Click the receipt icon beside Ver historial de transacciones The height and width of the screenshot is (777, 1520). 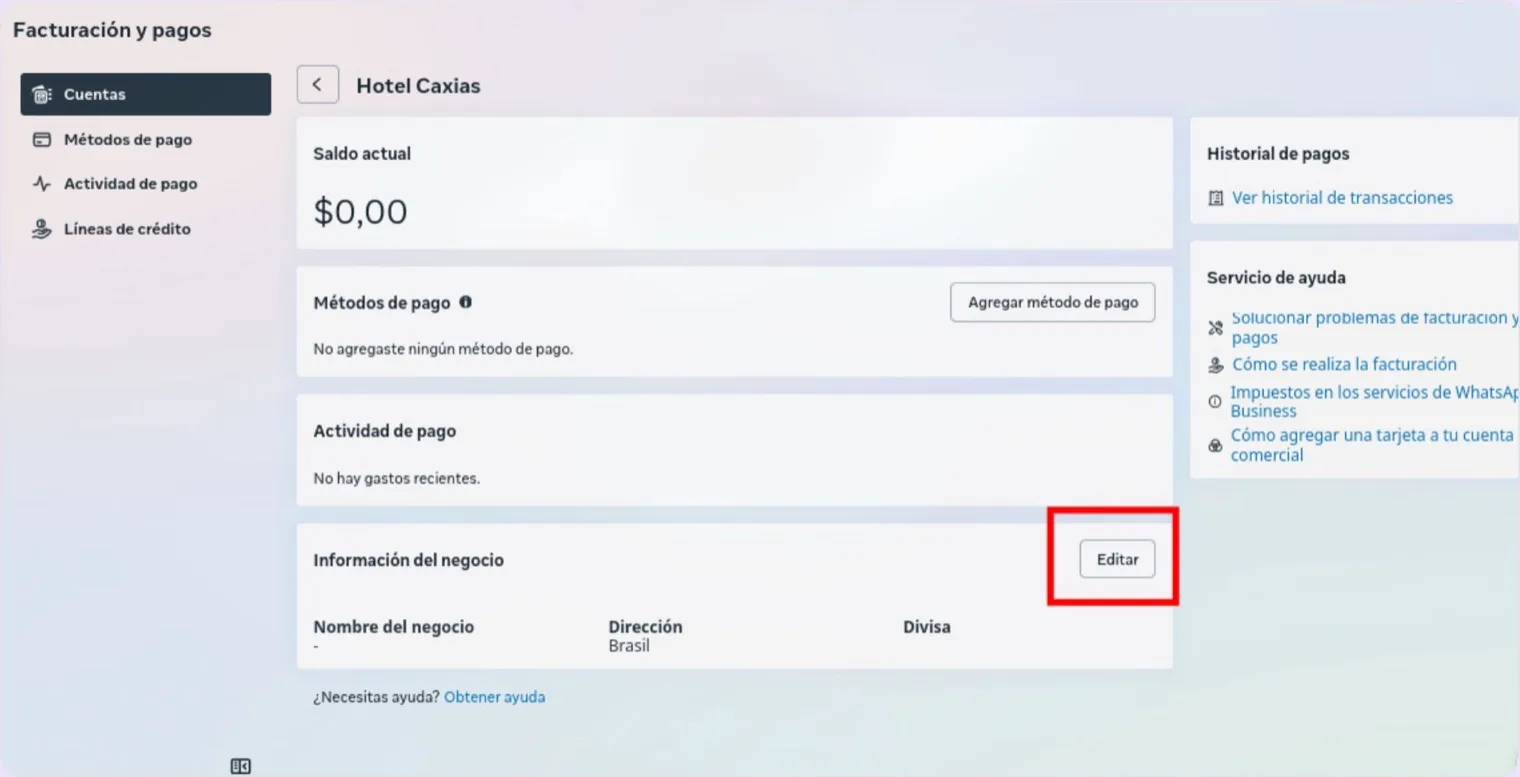(x=1216, y=198)
